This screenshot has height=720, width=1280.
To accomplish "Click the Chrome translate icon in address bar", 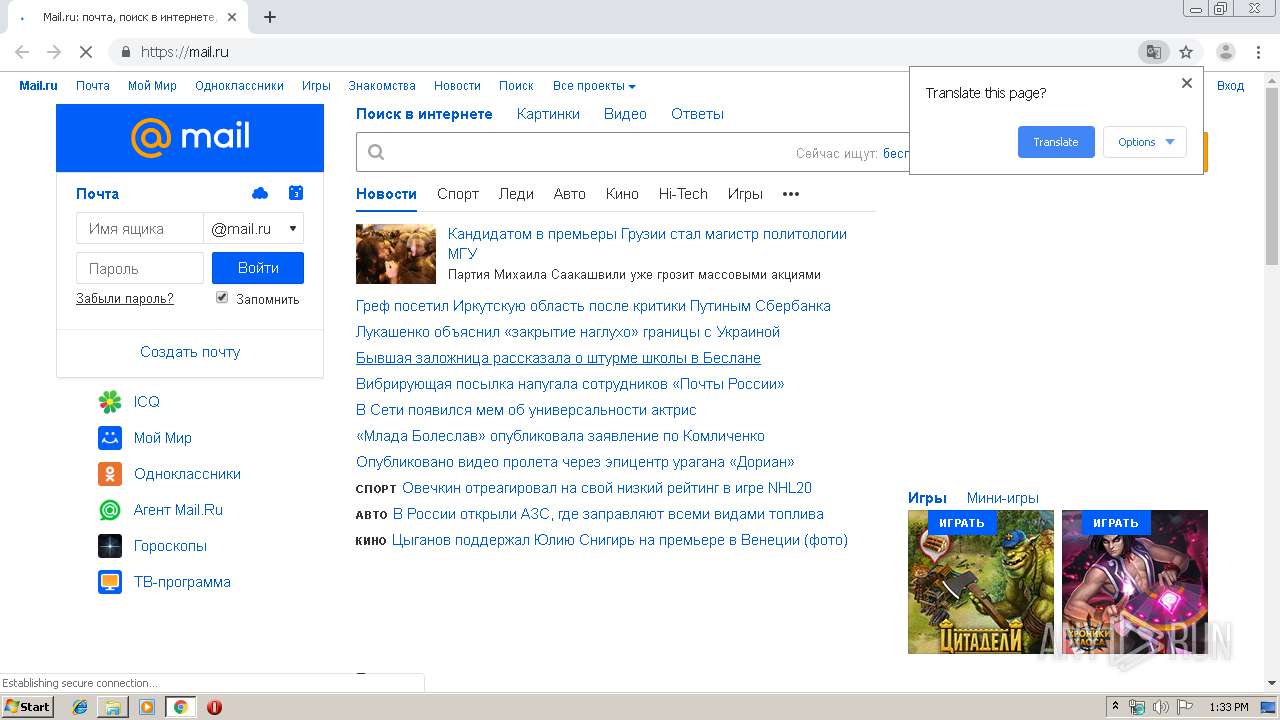I will click(1154, 52).
